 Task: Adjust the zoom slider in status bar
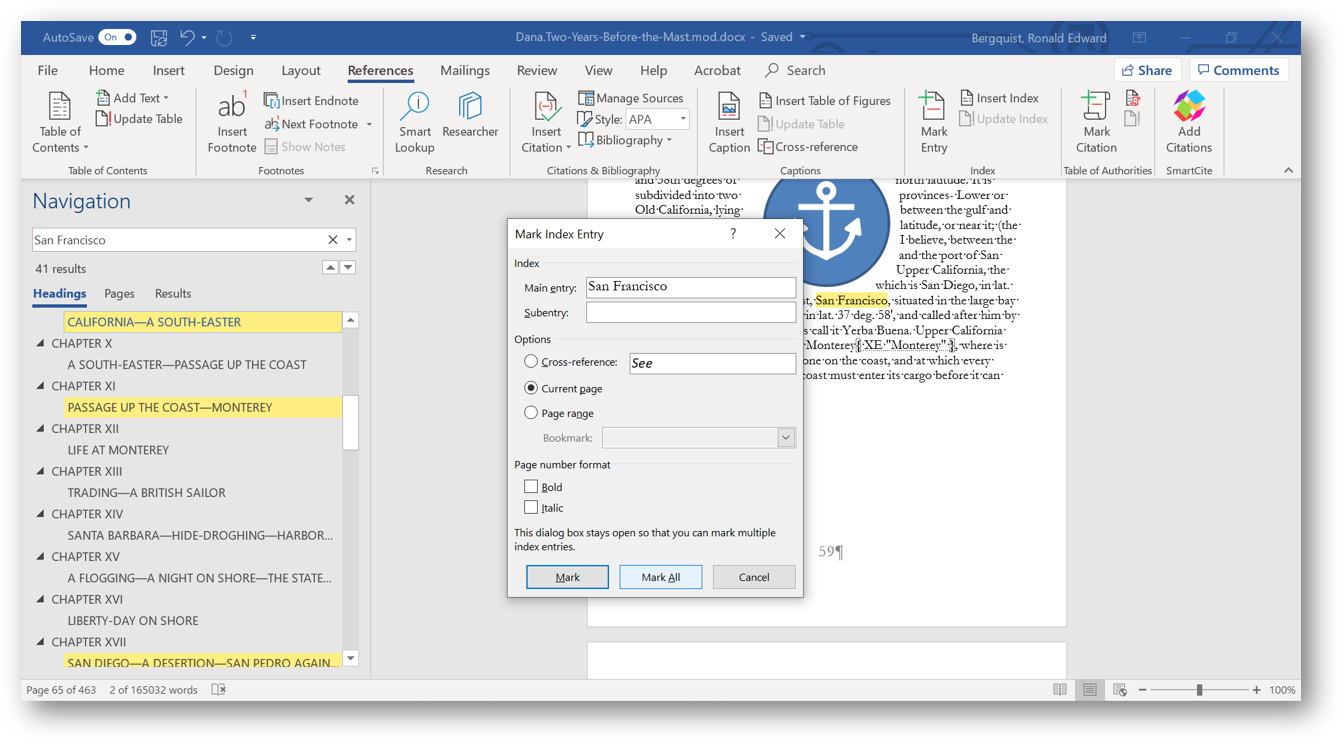point(1199,690)
